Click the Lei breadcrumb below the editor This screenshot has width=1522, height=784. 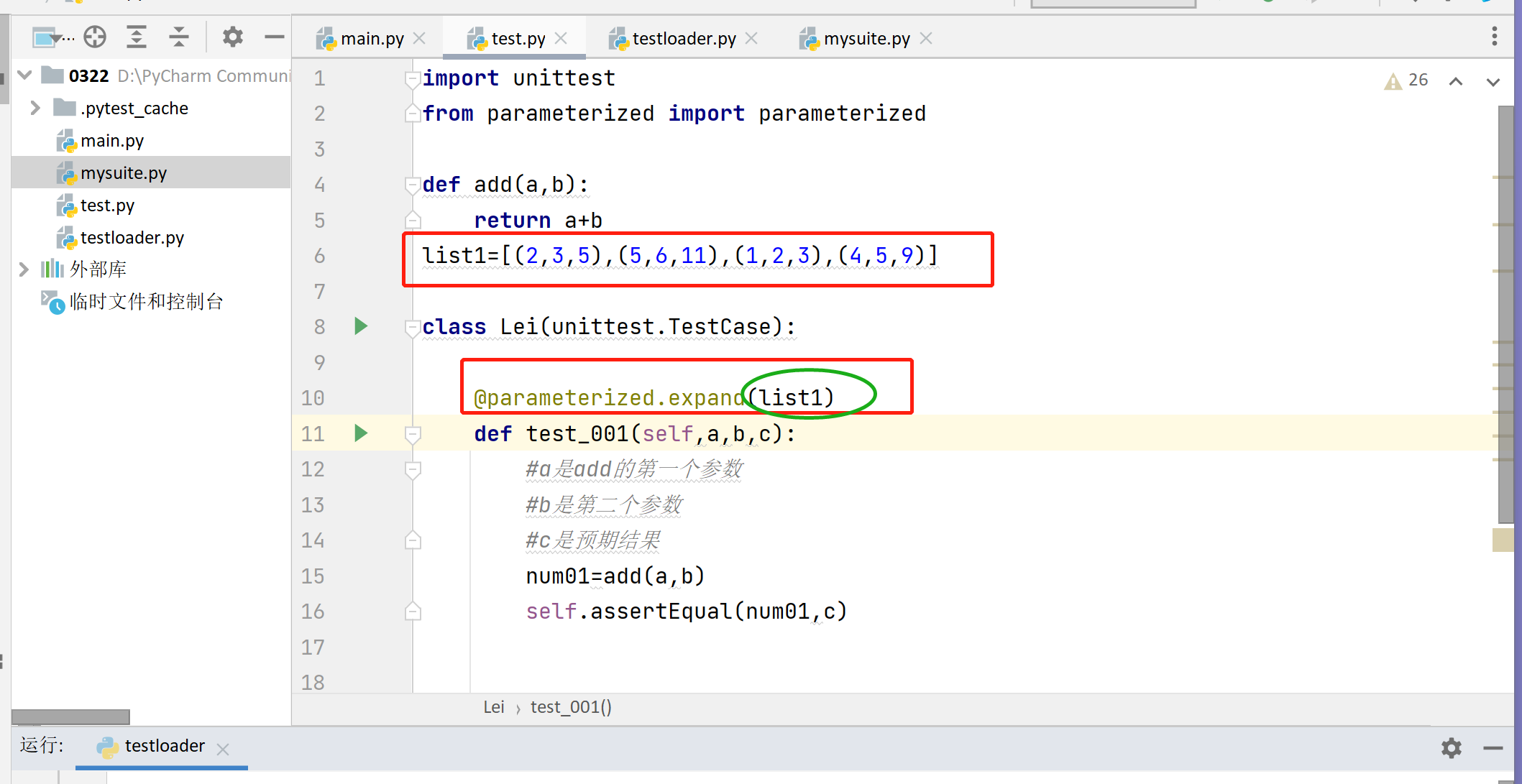[x=493, y=707]
